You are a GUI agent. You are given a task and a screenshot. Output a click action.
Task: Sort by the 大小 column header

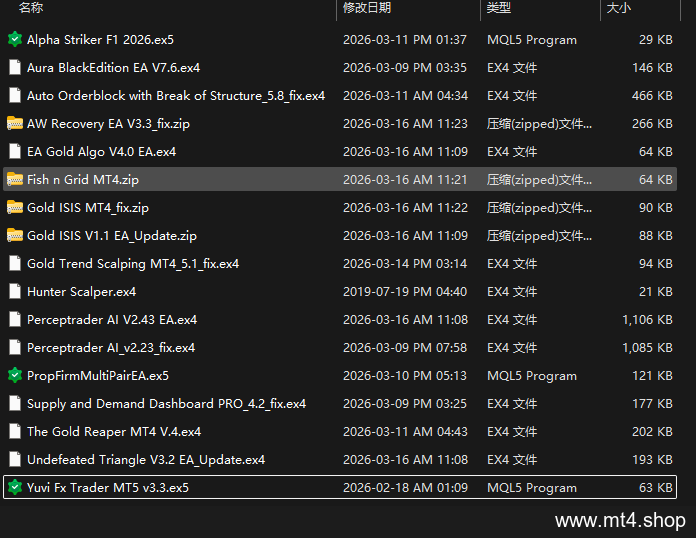click(618, 8)
